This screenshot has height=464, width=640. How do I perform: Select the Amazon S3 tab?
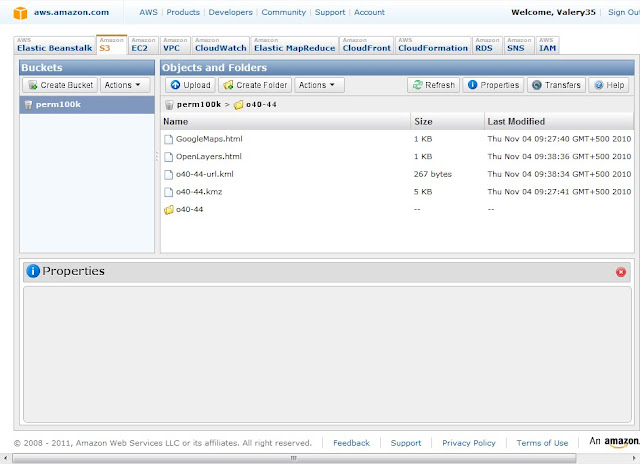(x=111, y=45)
